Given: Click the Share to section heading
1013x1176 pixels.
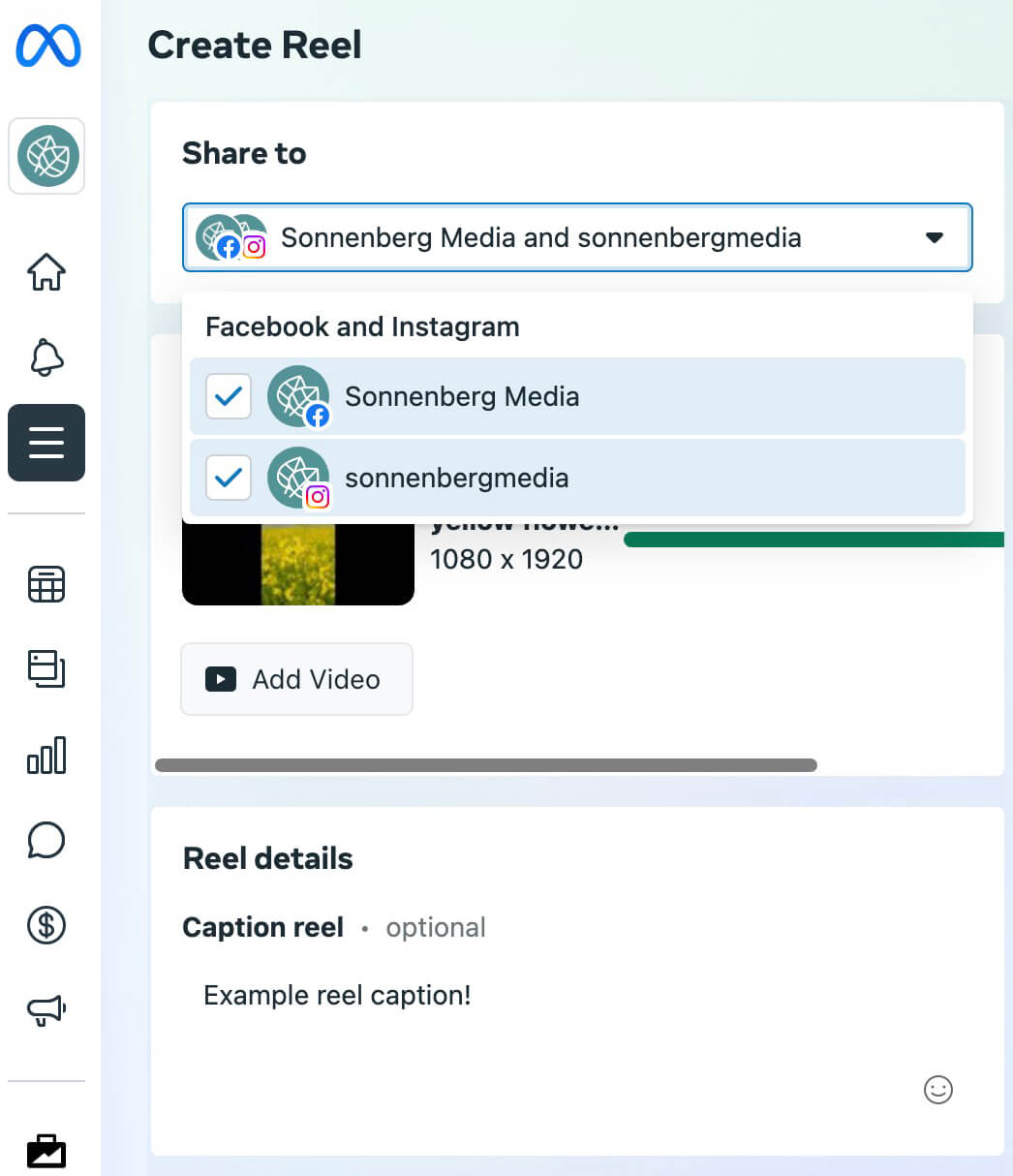Looking at the screenshot, I should 244,153.
